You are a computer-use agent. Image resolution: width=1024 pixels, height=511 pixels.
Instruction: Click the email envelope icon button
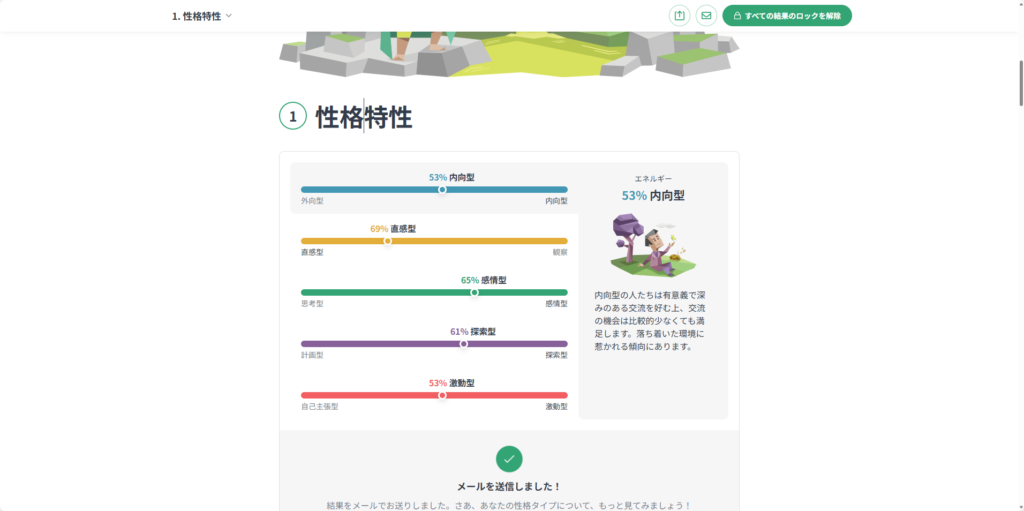click(706, 16)
